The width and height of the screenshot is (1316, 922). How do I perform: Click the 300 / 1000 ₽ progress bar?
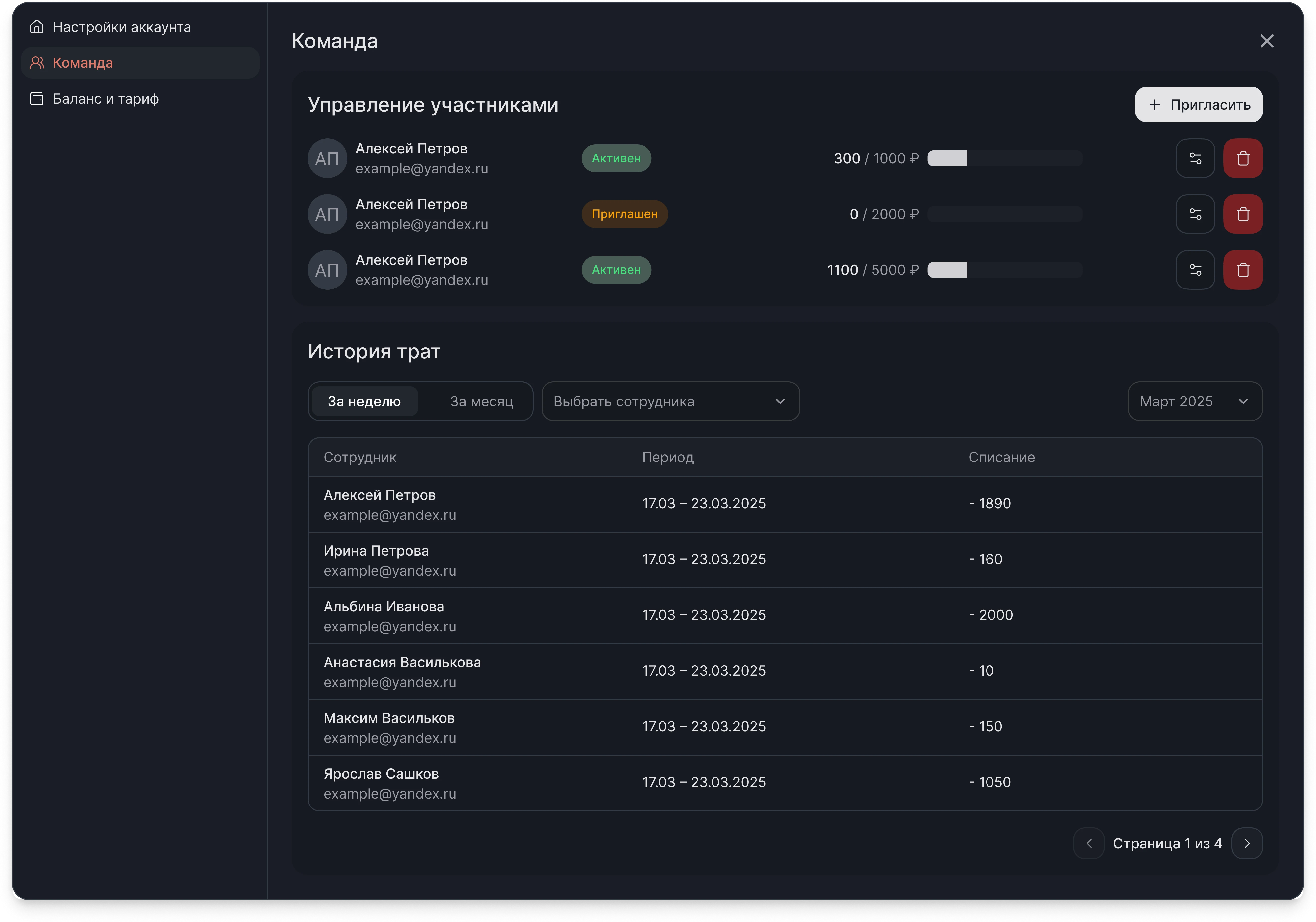pyautogui.click(x=1004, y=158)
